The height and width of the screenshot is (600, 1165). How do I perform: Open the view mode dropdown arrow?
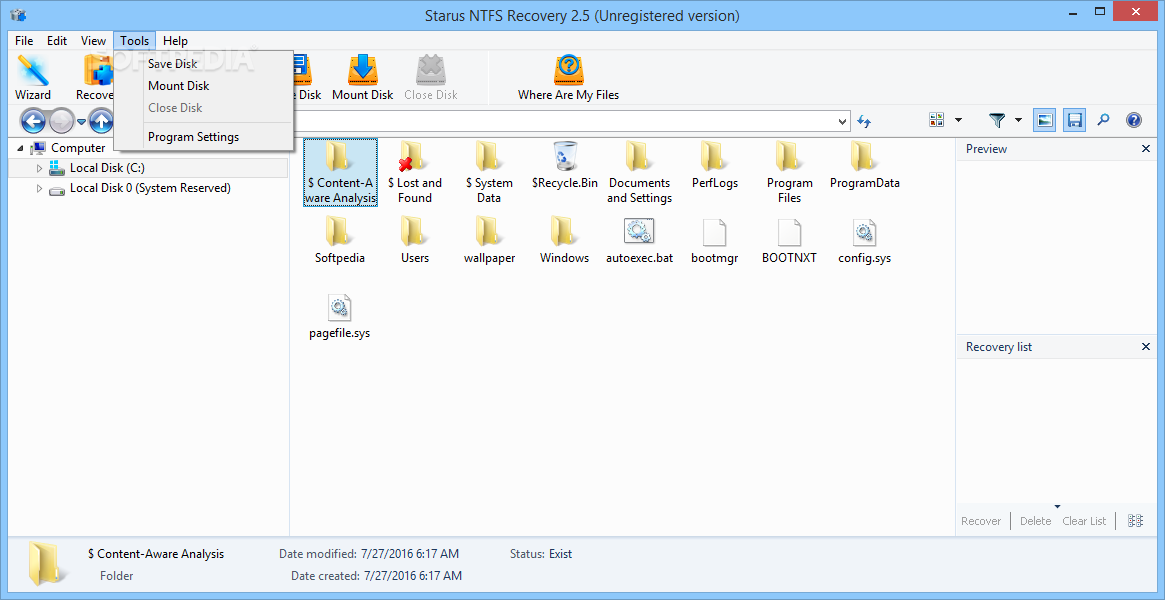[x=958, y=120]
